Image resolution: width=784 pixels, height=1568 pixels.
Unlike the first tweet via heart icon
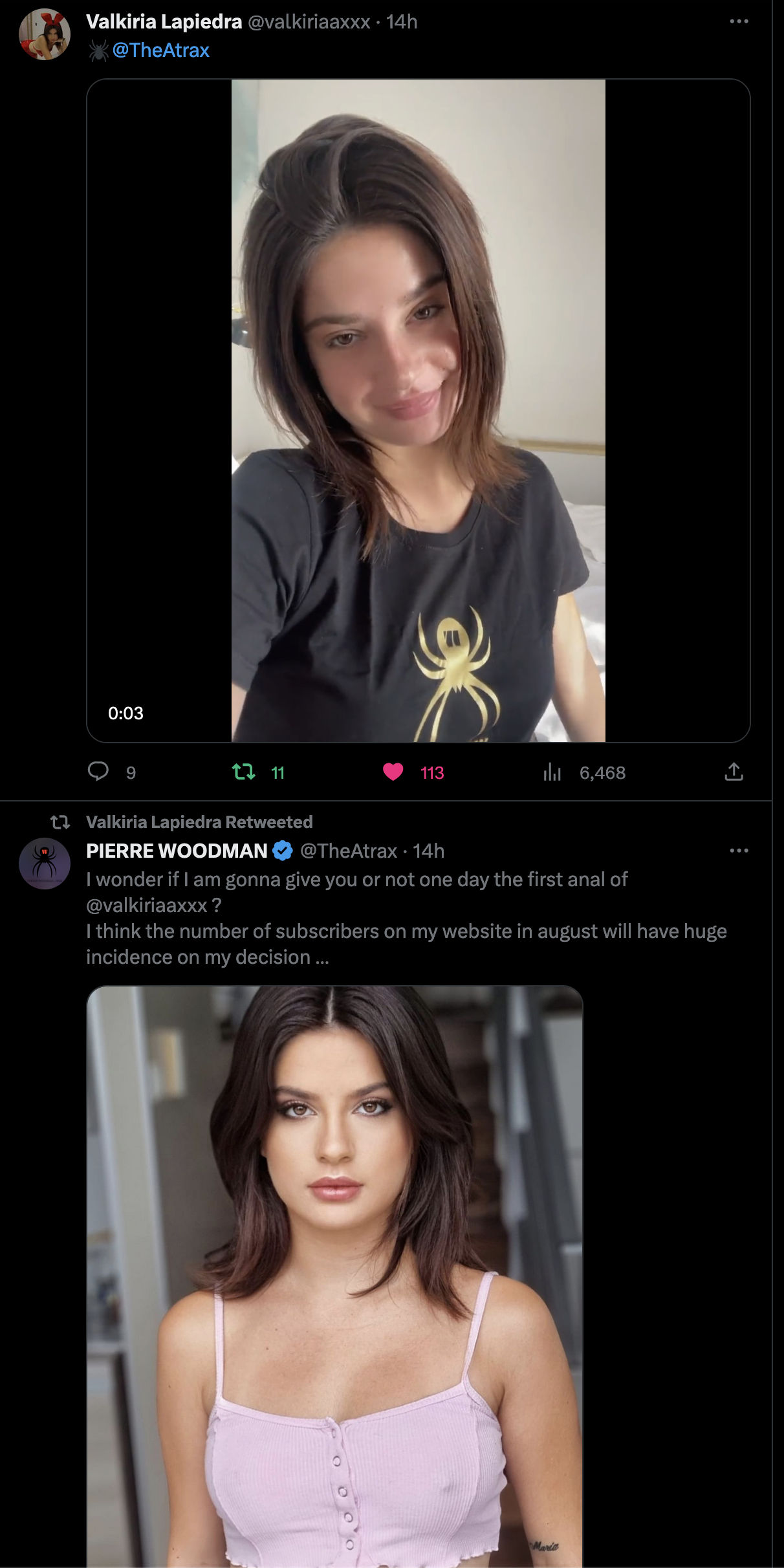click(393, 772)
